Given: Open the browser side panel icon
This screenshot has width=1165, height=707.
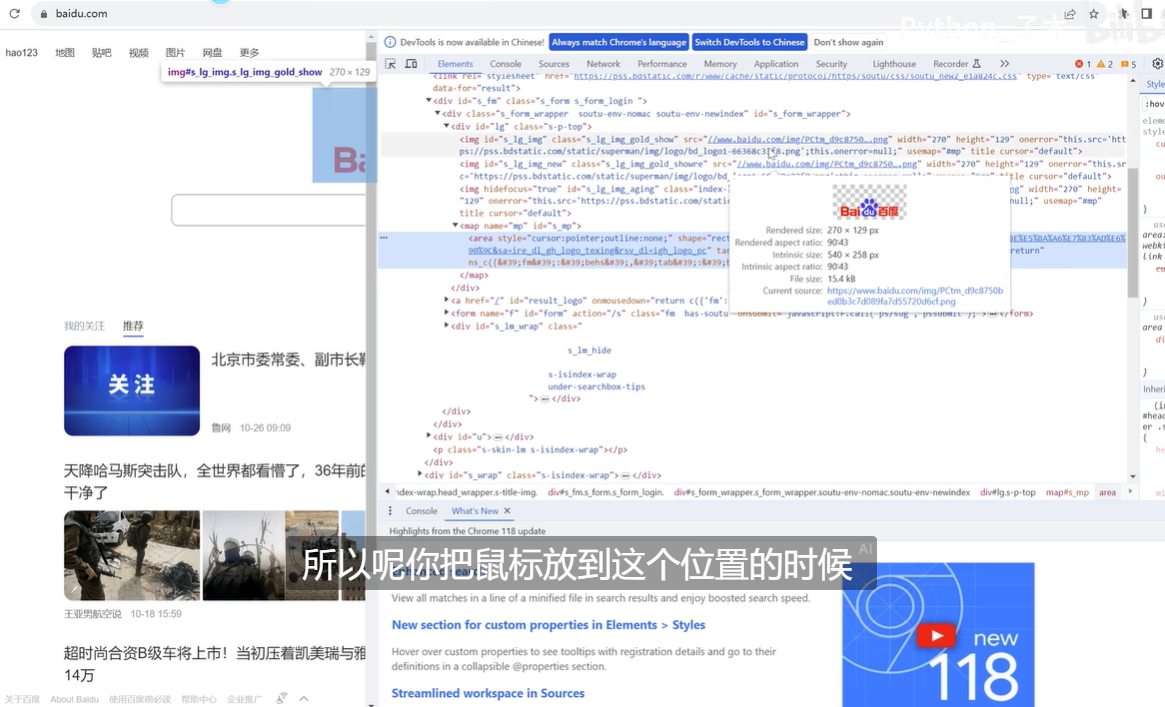Looking at the screenshot, I should coord(1146,13).
